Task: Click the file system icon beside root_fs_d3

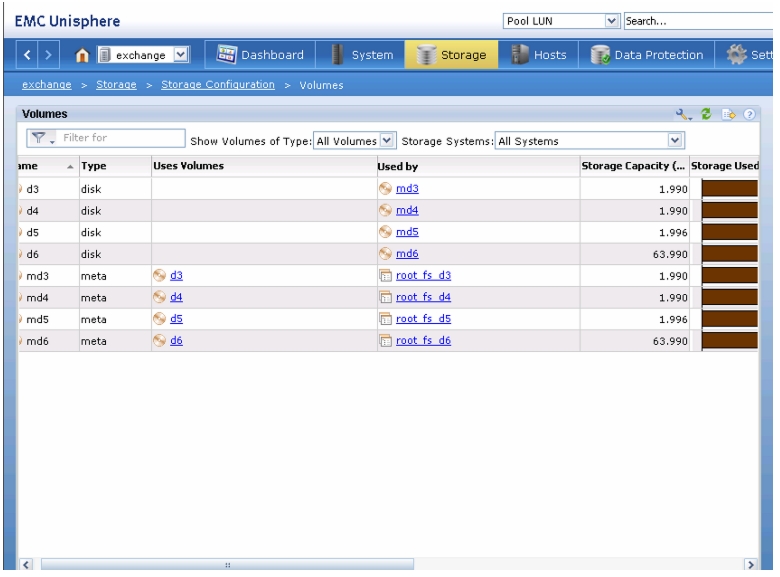Action: click(x=386, y=276)
